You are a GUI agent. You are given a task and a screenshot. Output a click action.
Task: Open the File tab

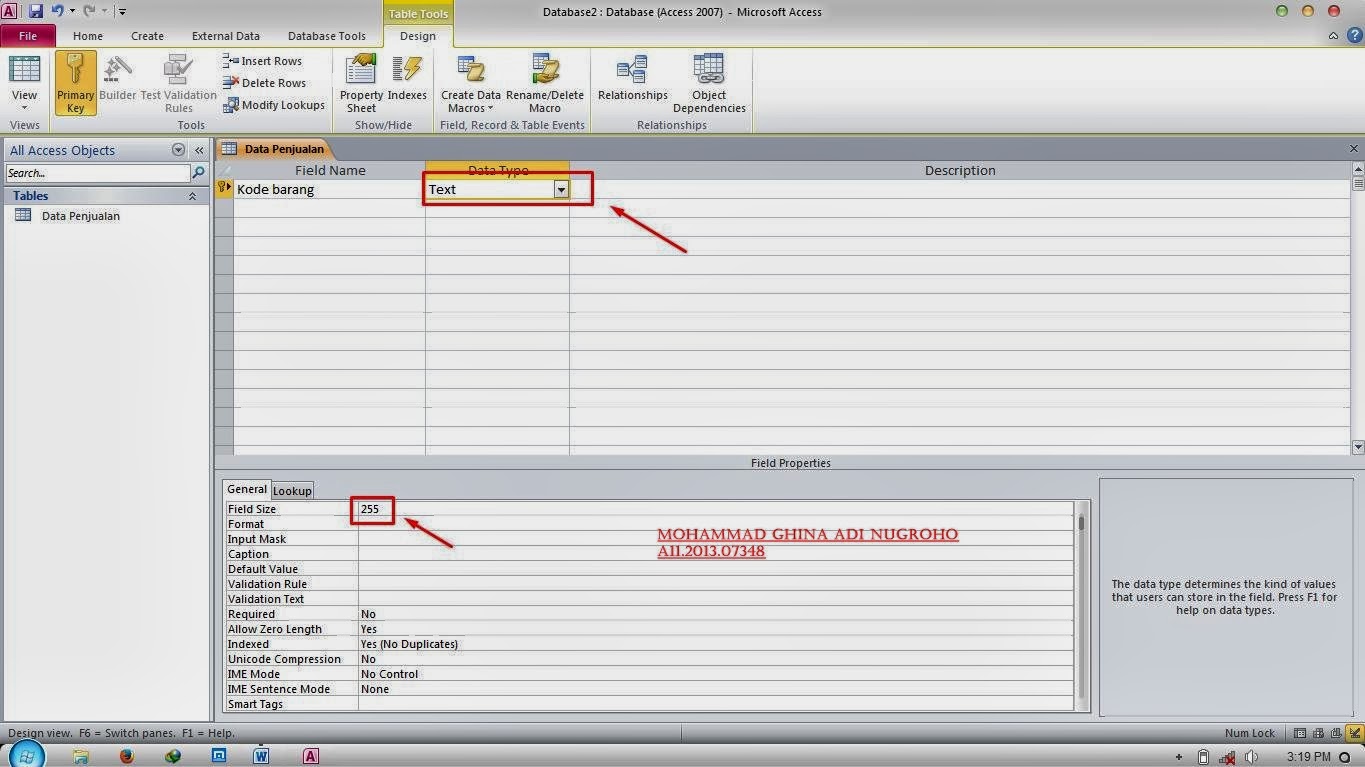[27, 36]
